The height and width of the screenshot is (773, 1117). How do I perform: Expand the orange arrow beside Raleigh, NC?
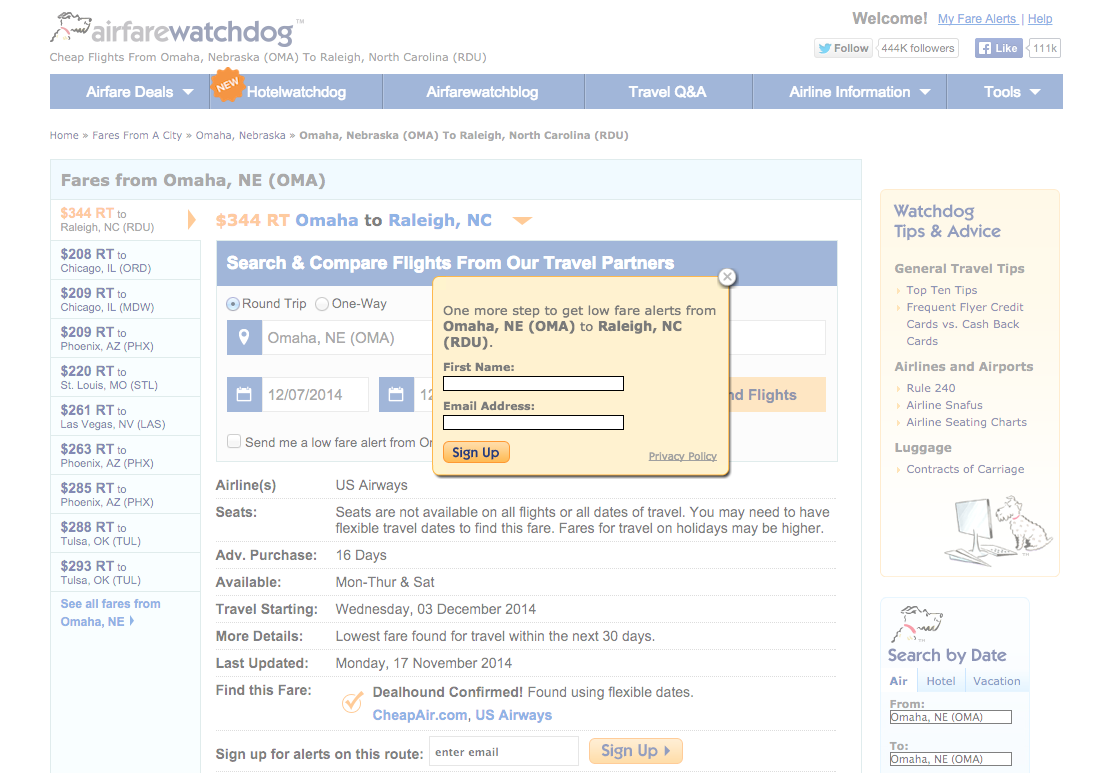[x=522, y=221]
